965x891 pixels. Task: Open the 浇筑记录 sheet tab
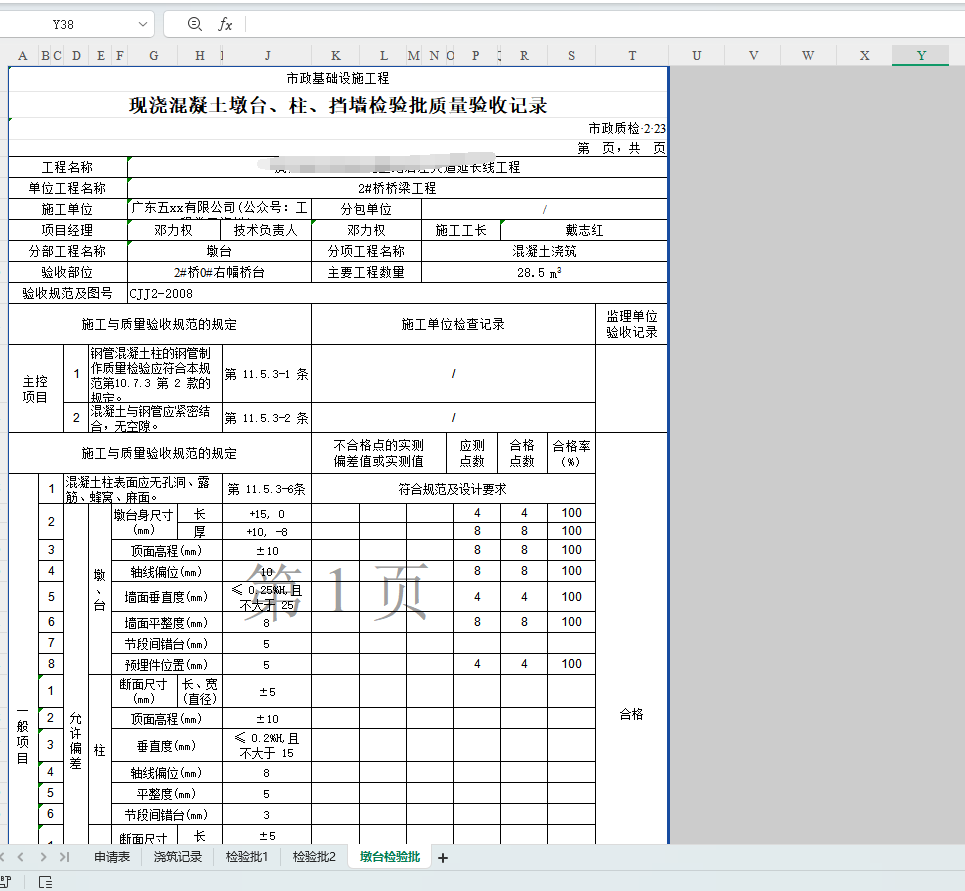[178, 857]
